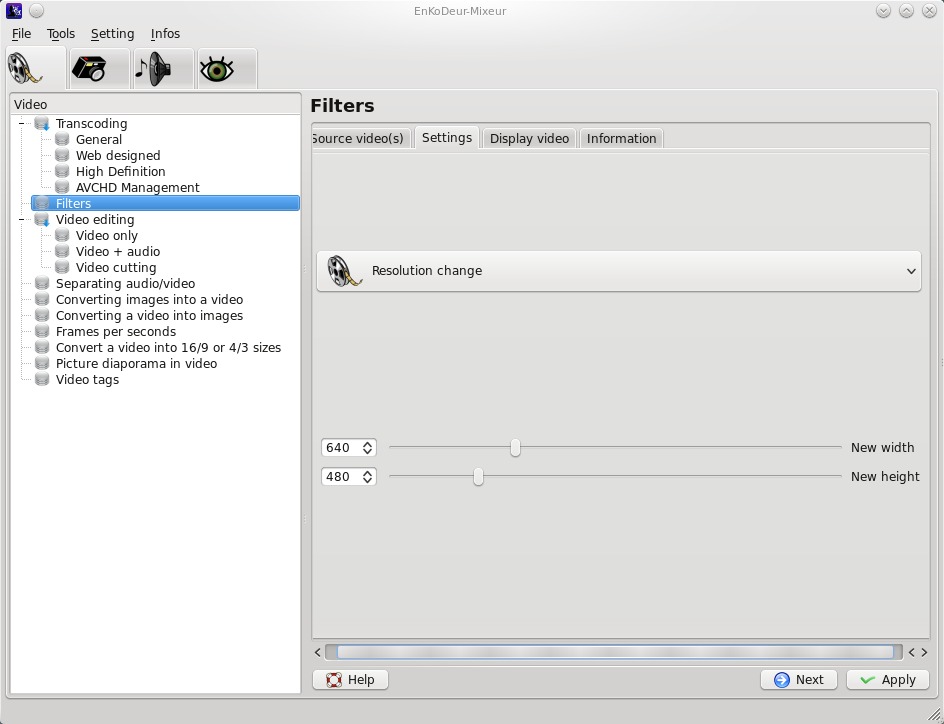The height and width of the screenshot is (724, 944).
Task: Open the Video film reel tab
Action: point(36,68)
